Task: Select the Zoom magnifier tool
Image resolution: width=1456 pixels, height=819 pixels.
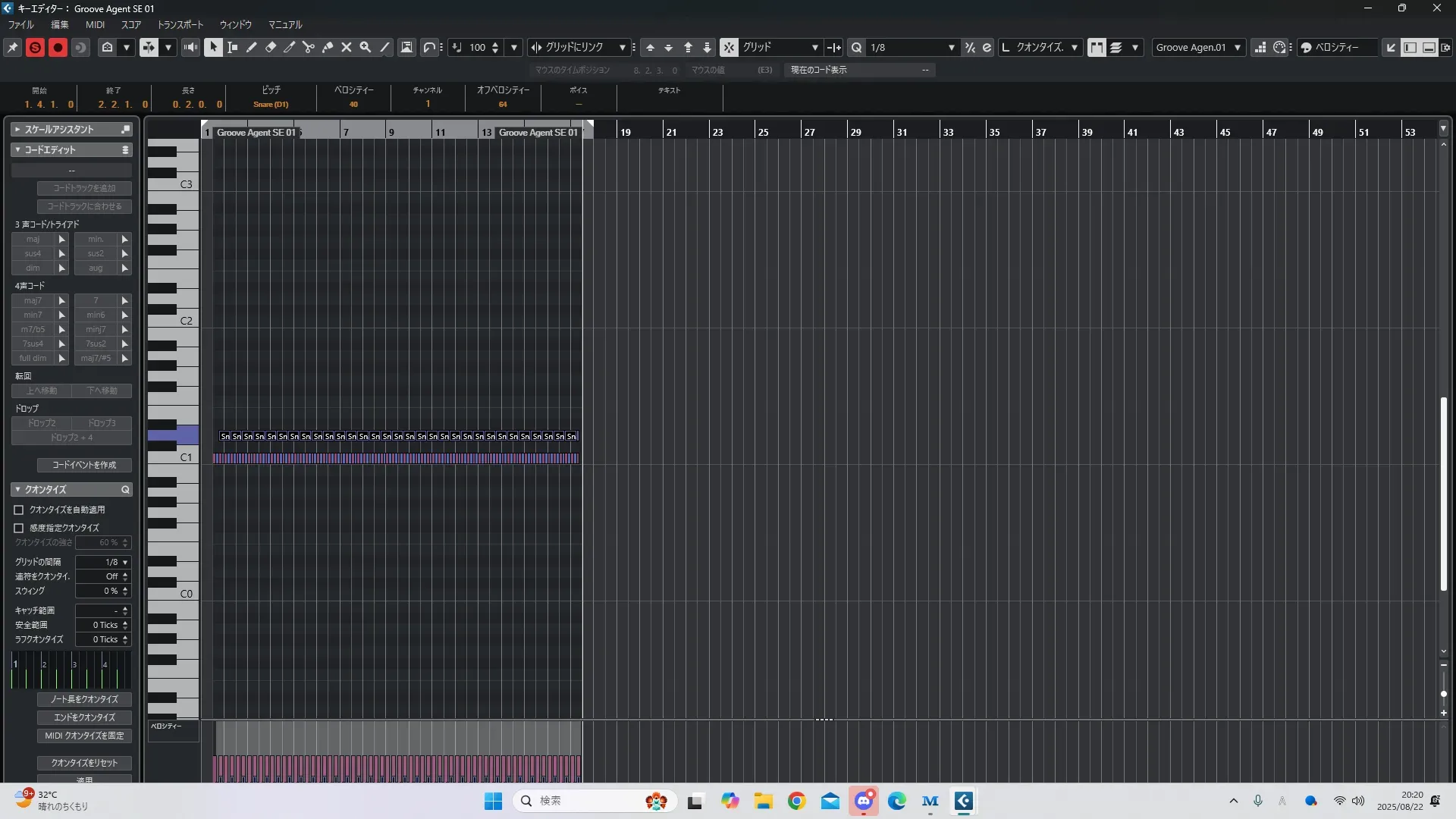Action: [366, 47]
